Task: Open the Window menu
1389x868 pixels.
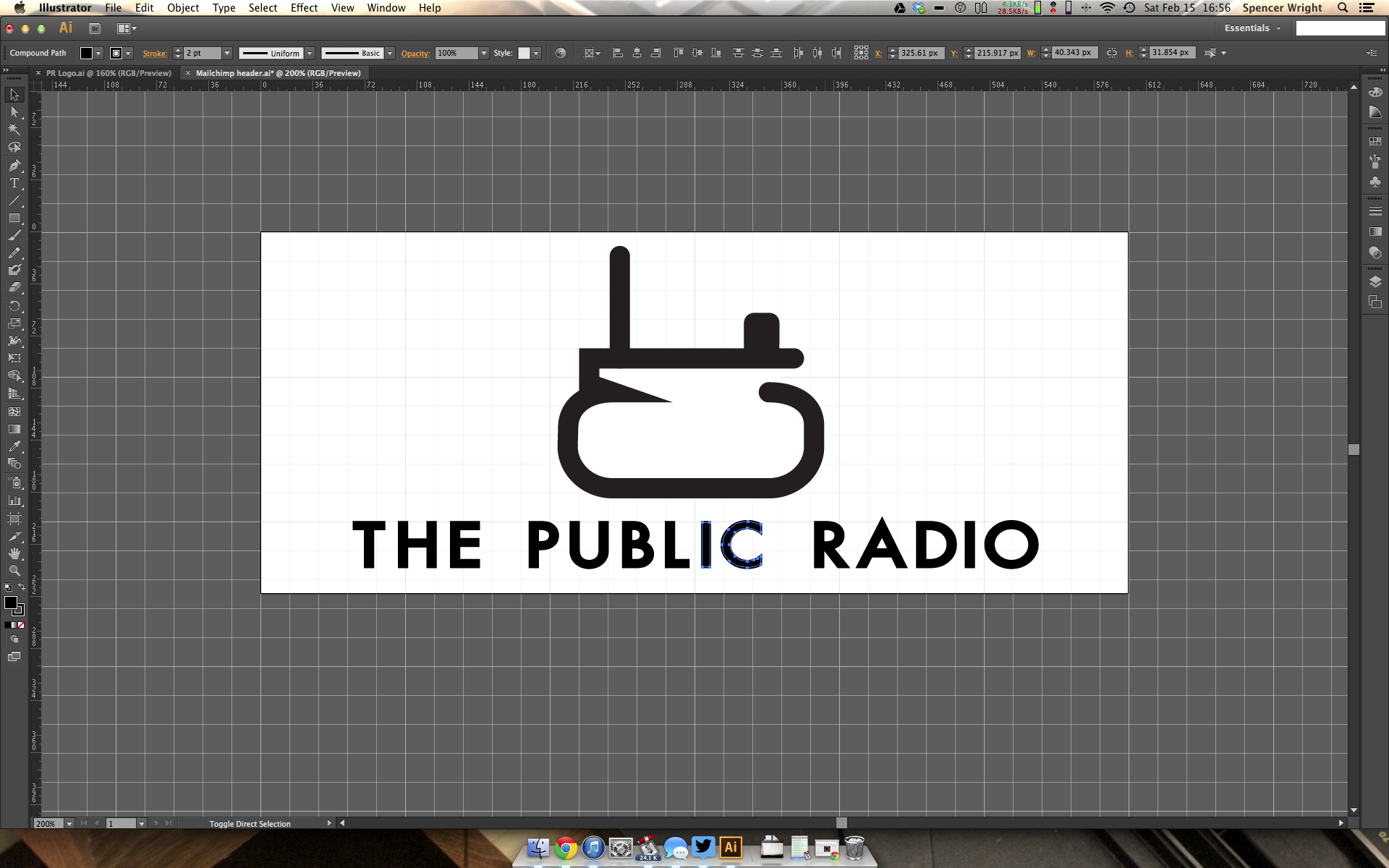Action: click(386, 8)
